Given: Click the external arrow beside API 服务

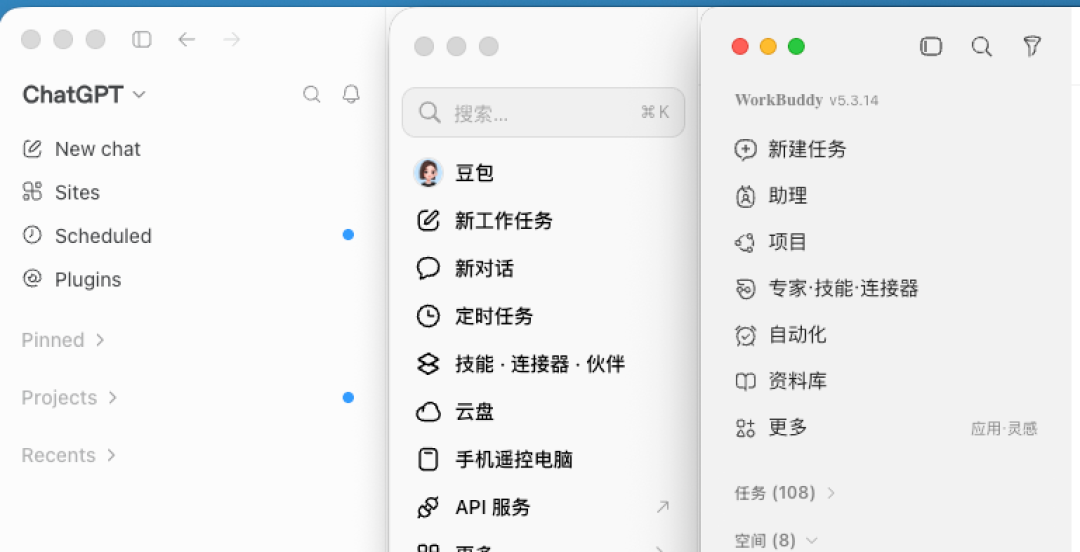Looking at the screenshot, I should [x=663, y=508].
